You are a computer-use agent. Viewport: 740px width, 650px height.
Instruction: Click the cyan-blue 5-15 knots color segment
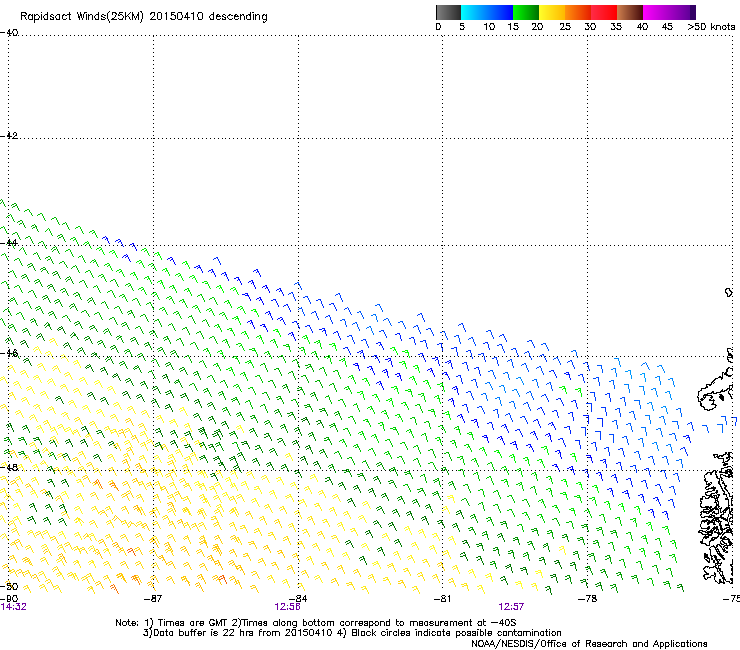click(487, 12)
